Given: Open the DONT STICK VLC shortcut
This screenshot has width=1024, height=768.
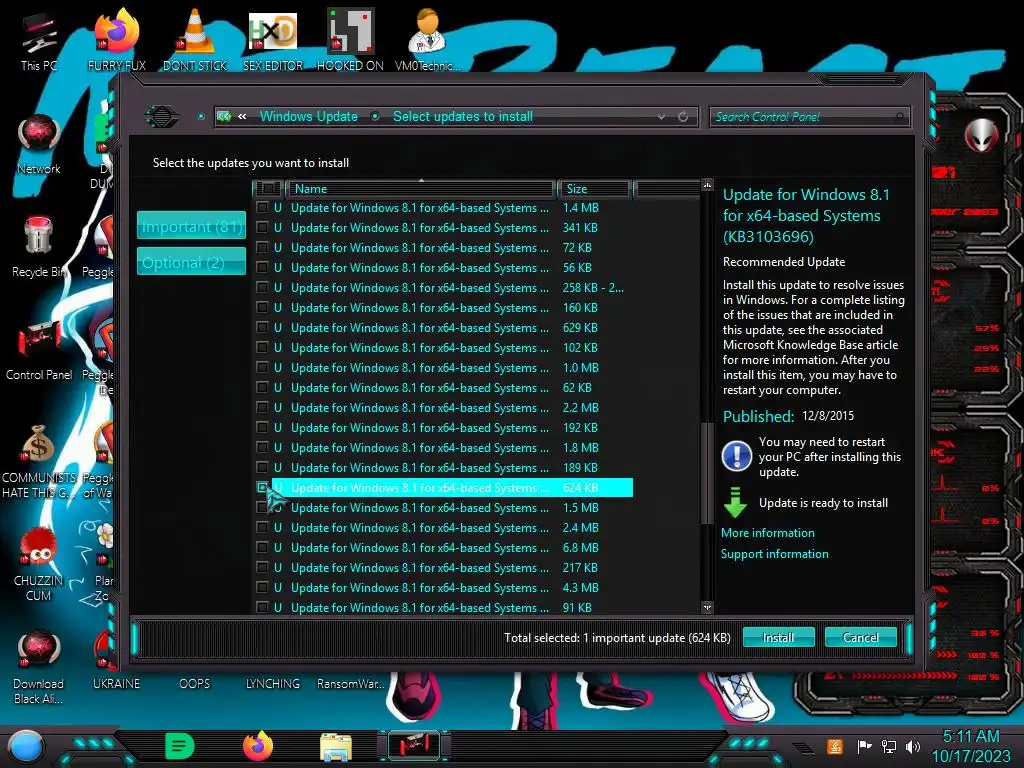Looking at the screenshot, I should 195,39.
